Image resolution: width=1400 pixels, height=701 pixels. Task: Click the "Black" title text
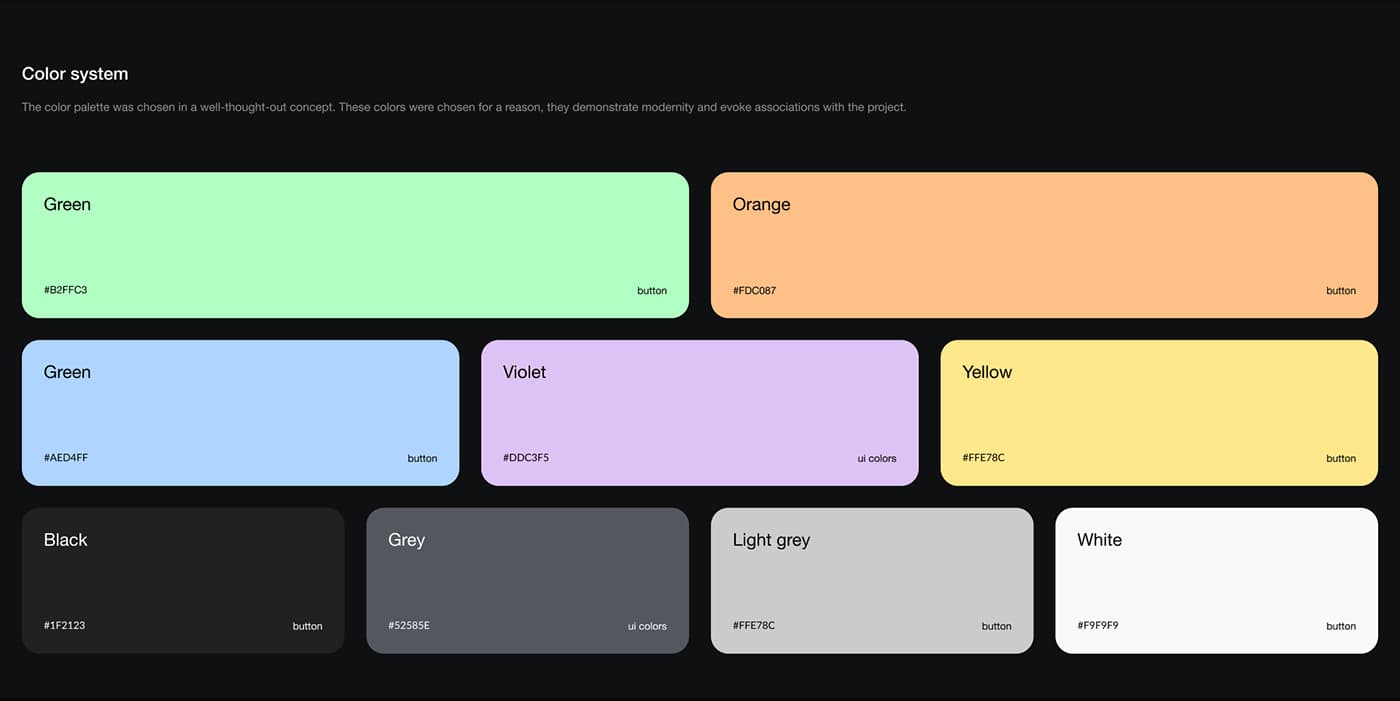(65, 540)
